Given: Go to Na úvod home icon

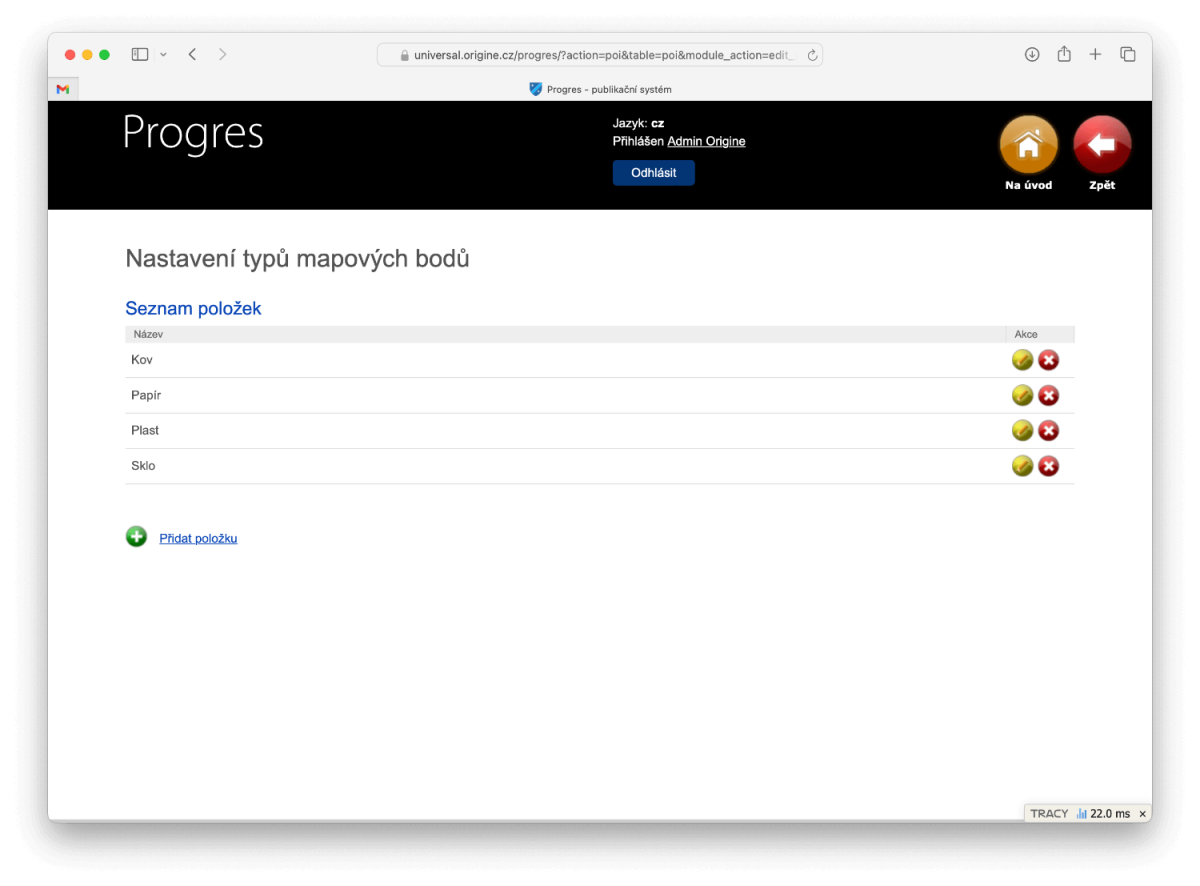Looking at the screenshot, I should coord(1028,146).
